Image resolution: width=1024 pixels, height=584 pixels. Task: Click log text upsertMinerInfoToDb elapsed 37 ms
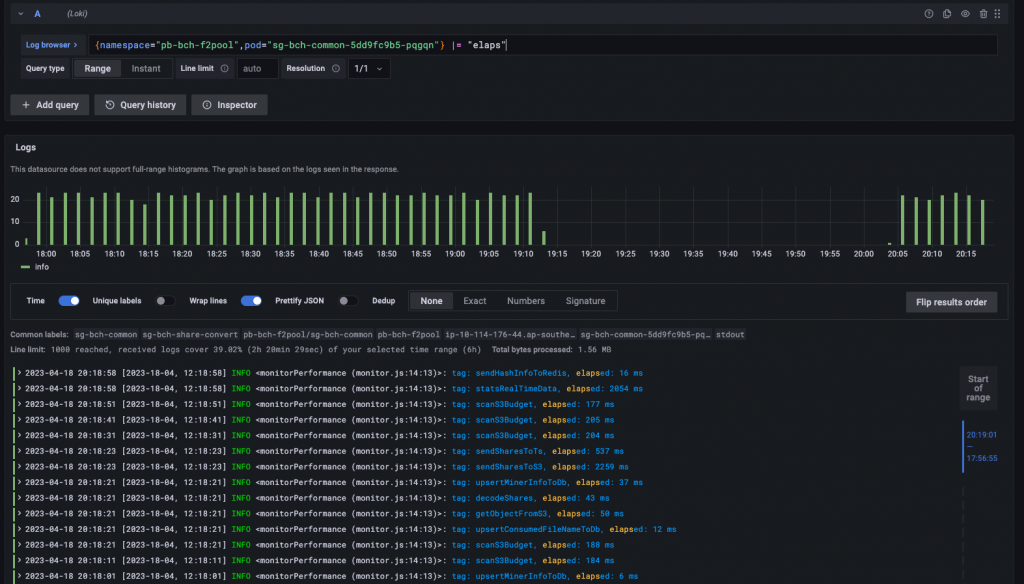(x=547, y=483)
